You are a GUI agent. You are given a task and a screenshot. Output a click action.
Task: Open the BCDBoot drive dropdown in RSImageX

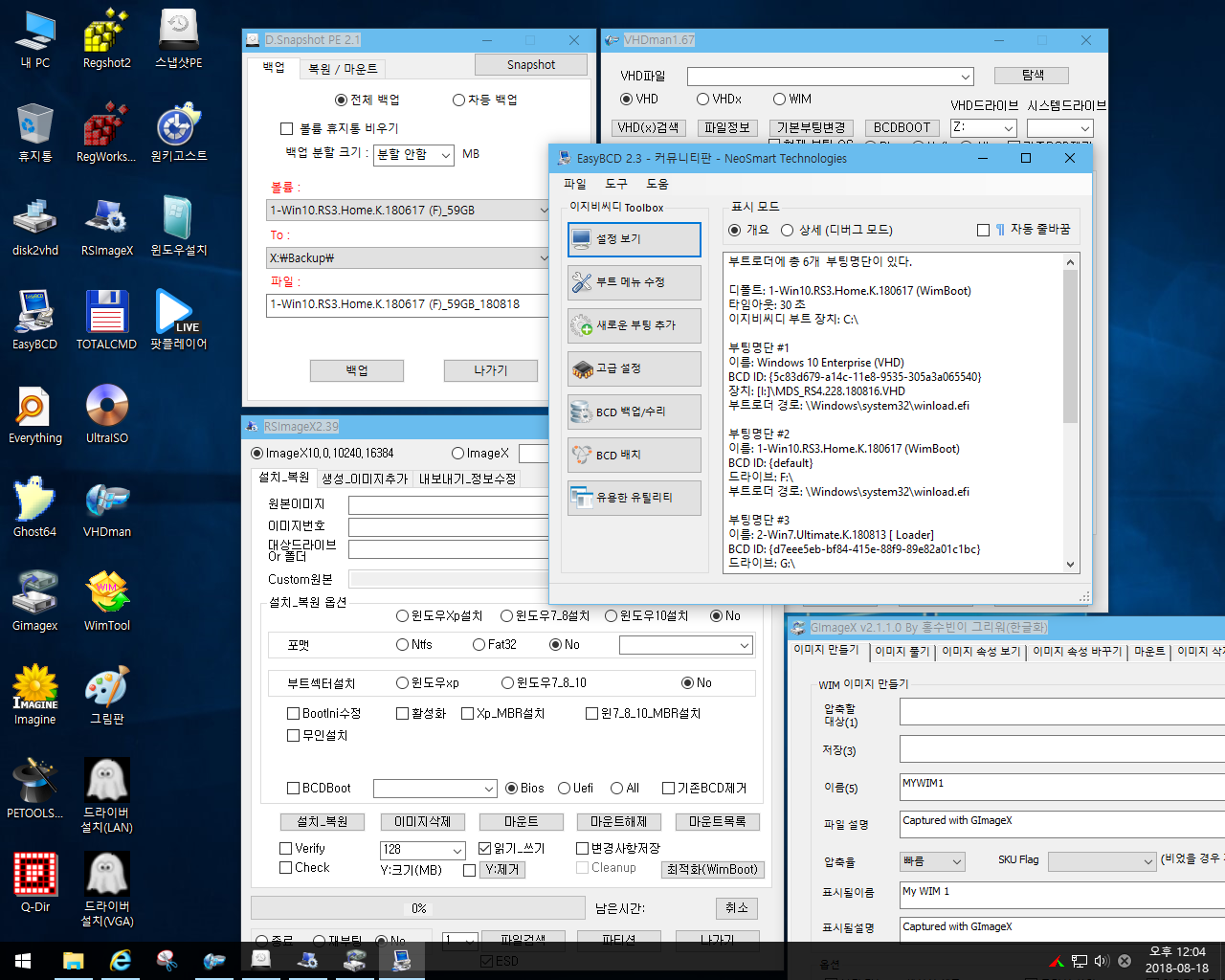(x=435, y=789)
